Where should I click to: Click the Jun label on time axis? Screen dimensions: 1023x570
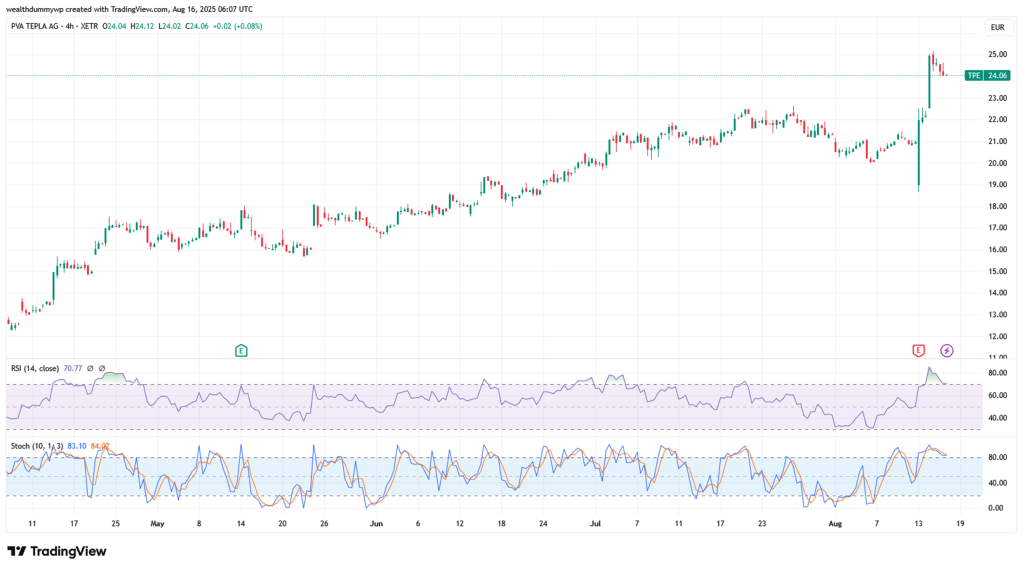click(x=376, y=523)
